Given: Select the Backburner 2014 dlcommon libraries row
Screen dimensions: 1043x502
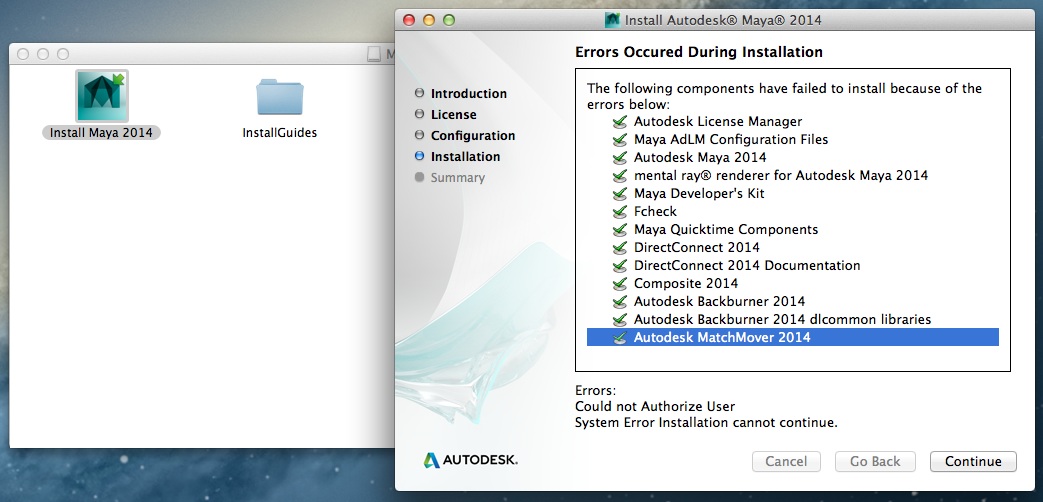Looking at the screenshot, I should (793, 319).
